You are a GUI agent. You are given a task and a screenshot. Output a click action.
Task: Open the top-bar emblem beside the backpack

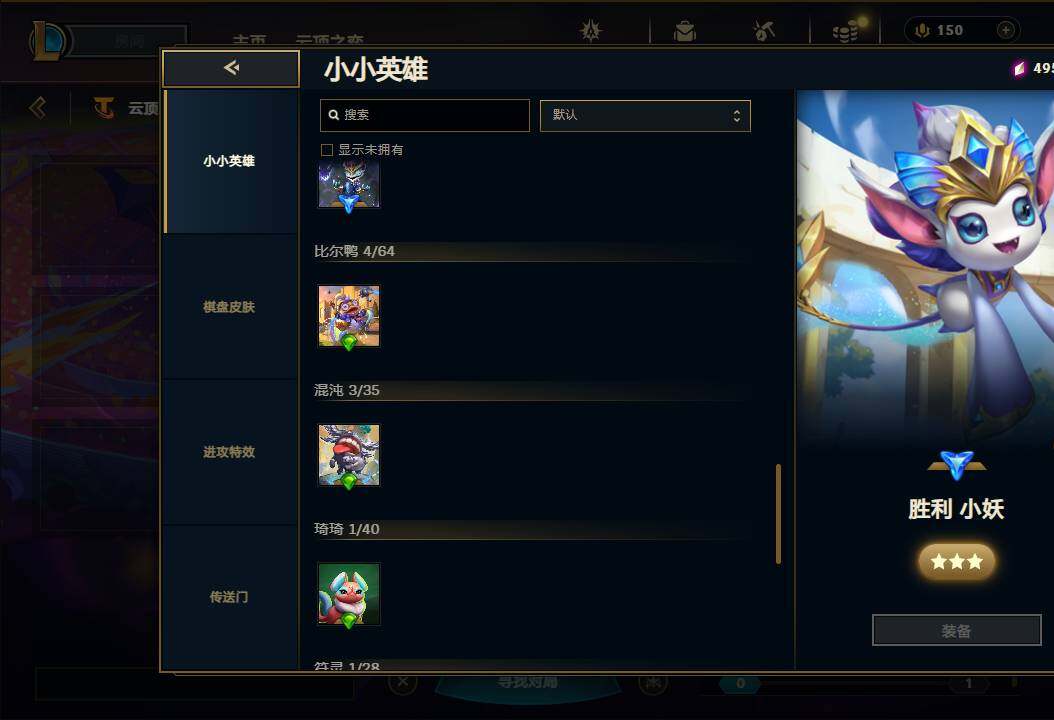591,31
